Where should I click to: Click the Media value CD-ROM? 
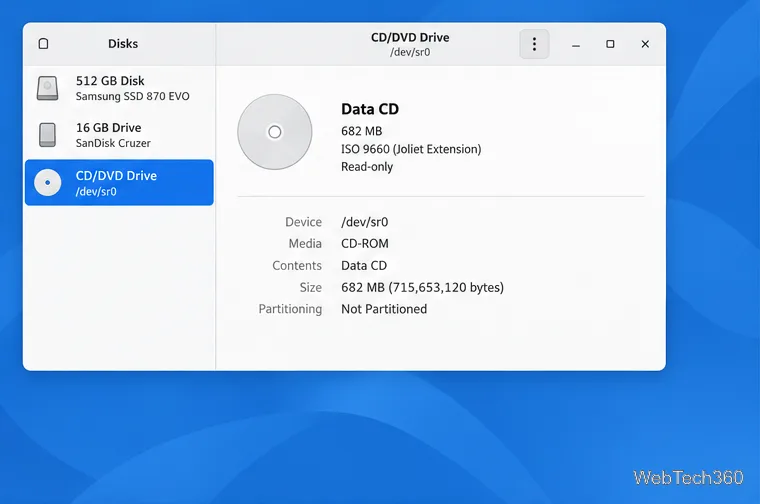[365, 243]
